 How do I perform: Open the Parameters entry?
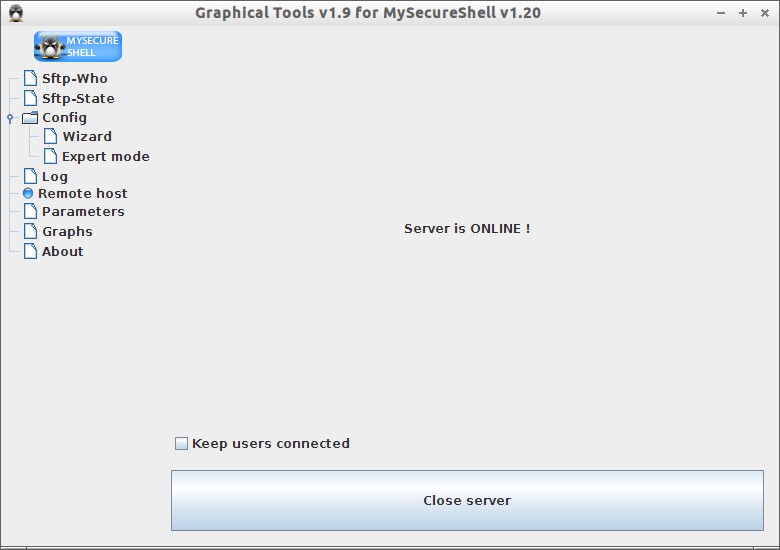point(83,211)
